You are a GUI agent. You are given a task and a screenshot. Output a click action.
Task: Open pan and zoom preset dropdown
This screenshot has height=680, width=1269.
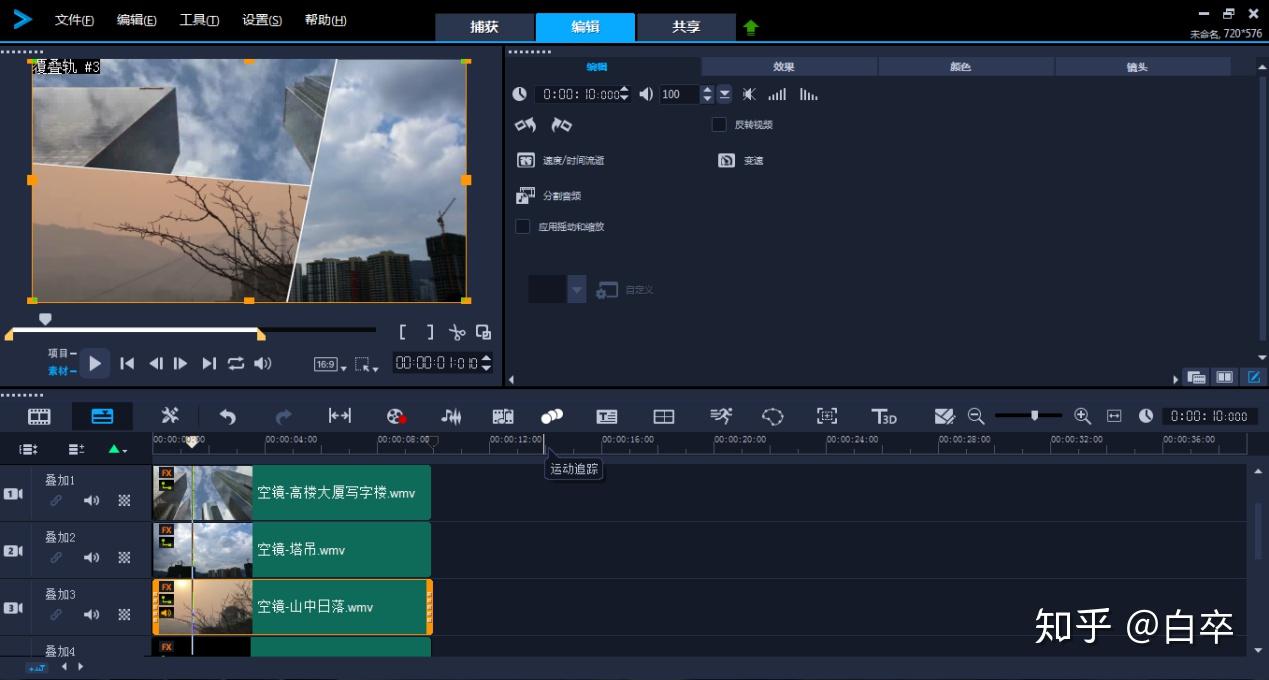(577, 290)
